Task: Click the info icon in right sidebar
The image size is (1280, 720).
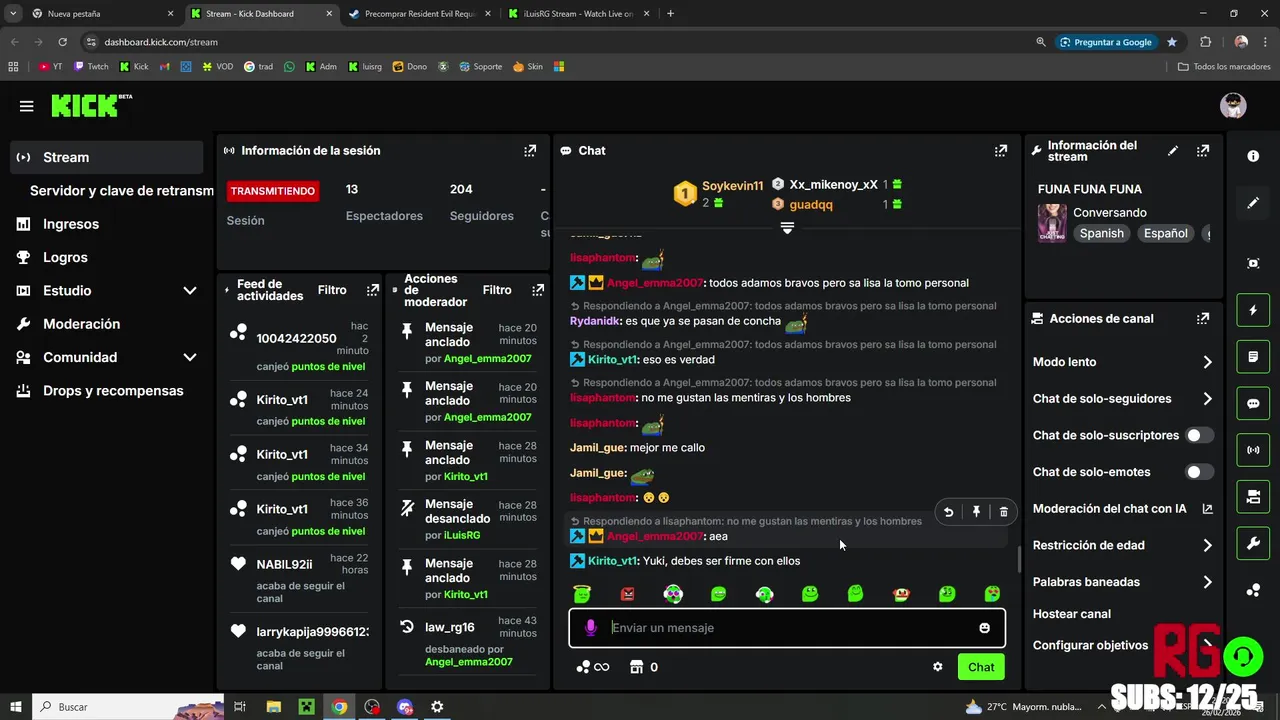Action: [1253, 156]
